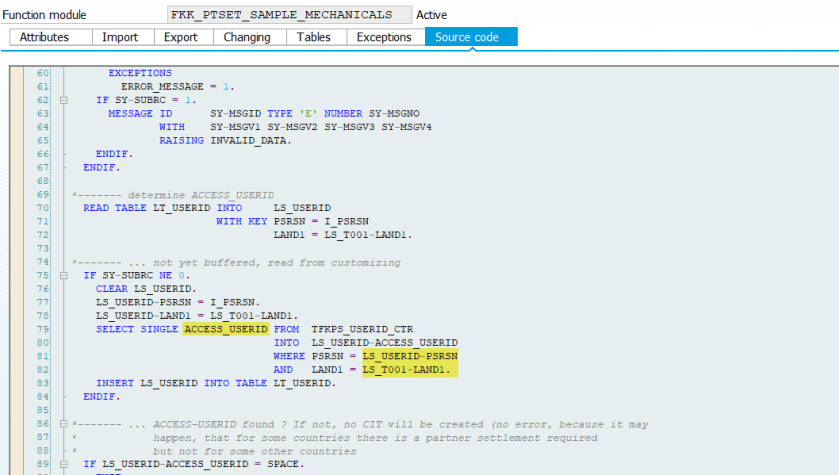Click INSERT keyword on line 83

[x=115, y=383]
